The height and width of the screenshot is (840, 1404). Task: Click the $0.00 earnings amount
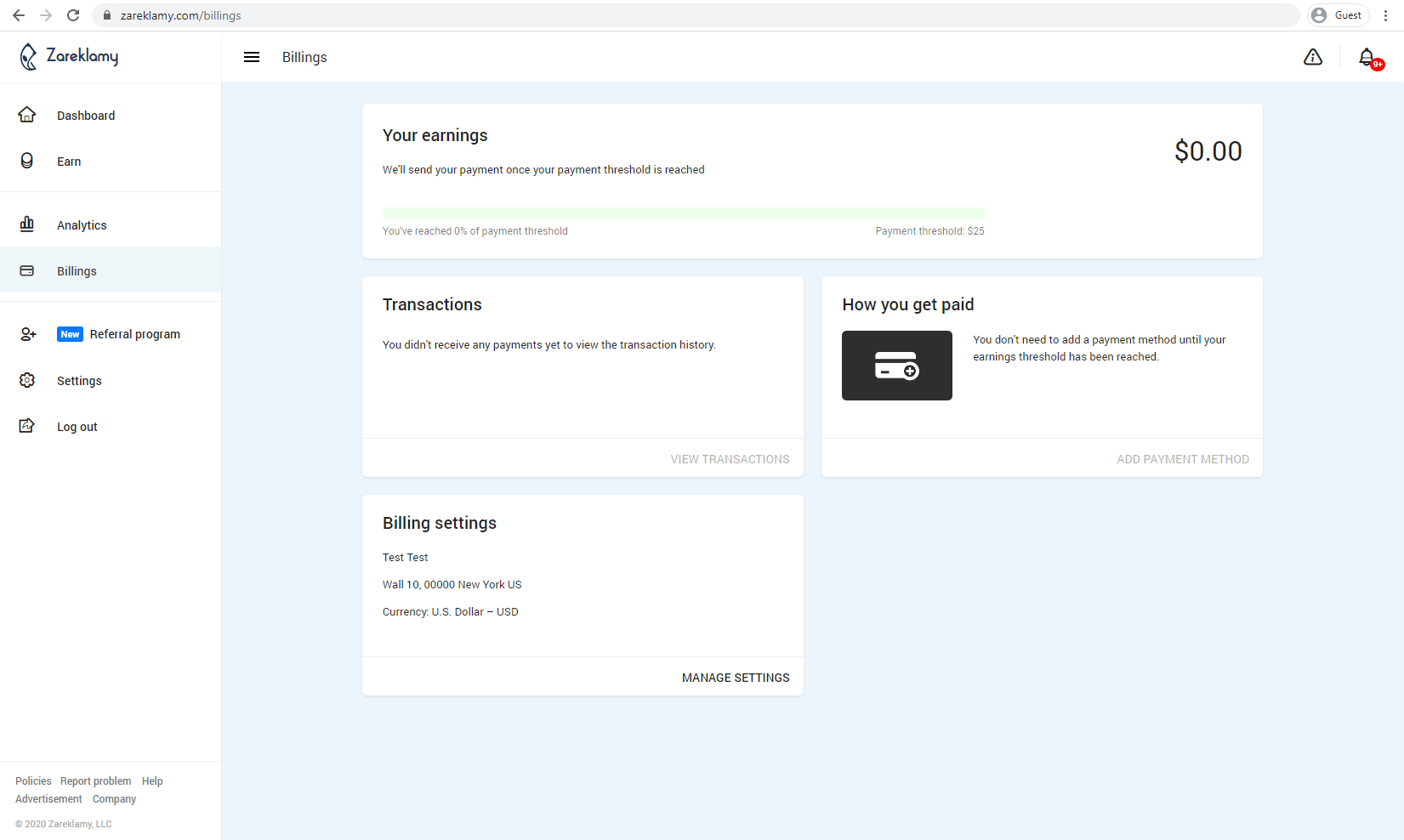(x=1208, y=151)
